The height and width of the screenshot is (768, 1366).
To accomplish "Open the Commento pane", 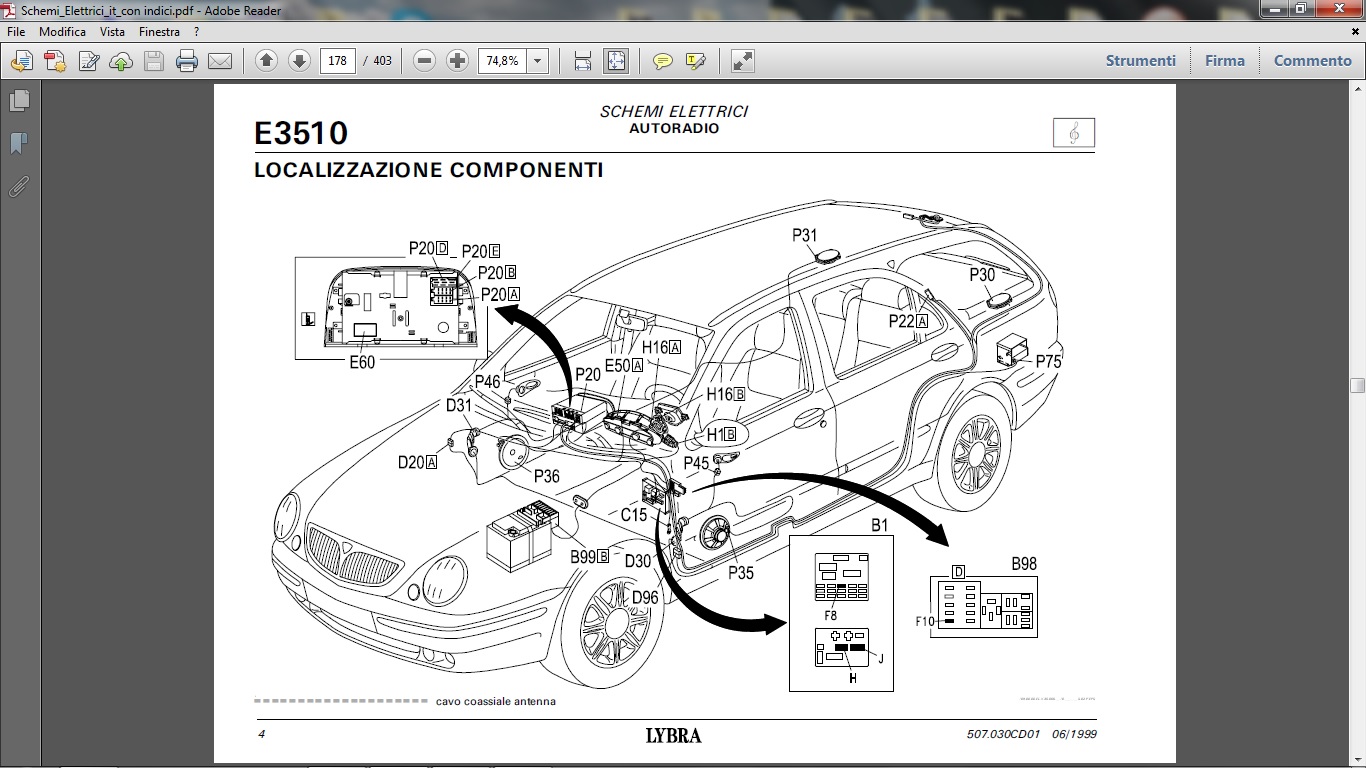I will [1313, 61].
